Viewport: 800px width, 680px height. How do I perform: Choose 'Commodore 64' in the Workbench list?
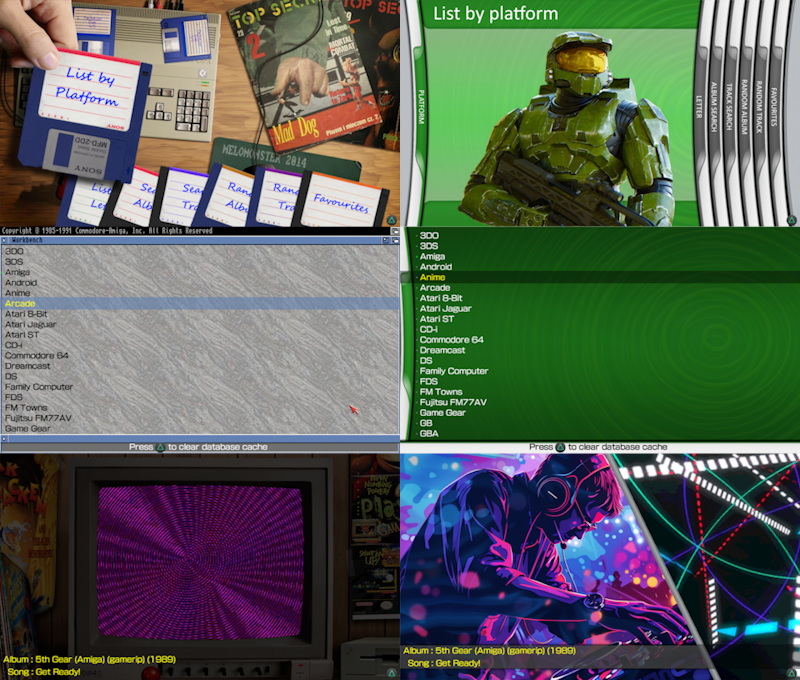pos(37,356)
